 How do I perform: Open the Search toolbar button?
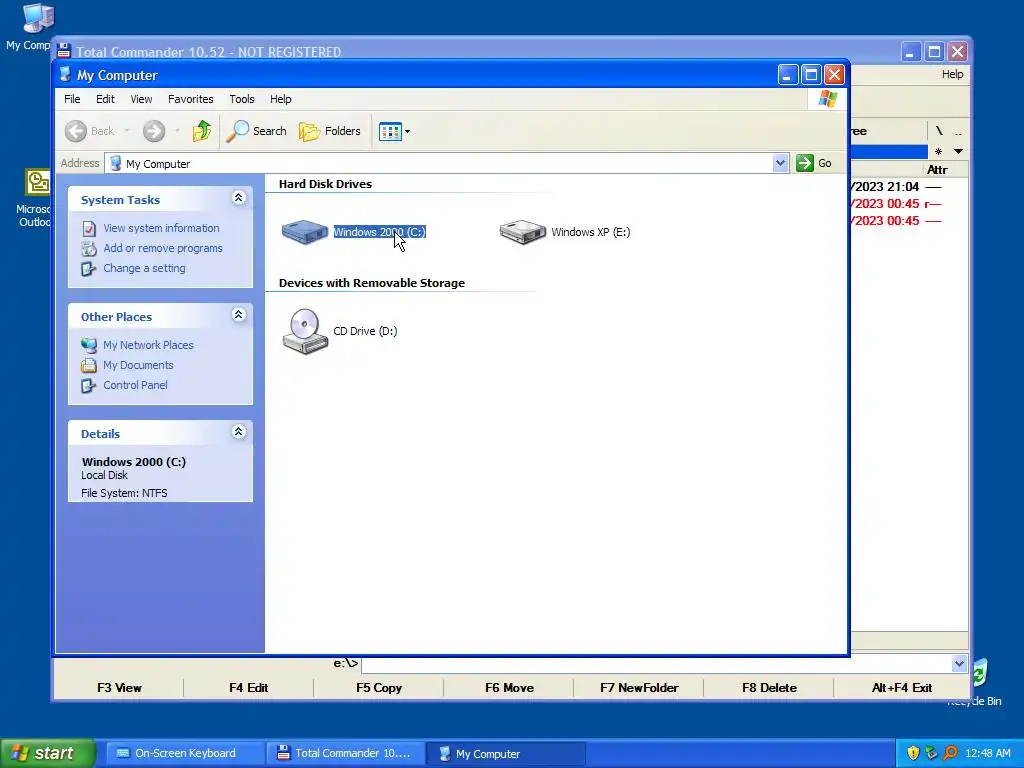tap(257, 131)
